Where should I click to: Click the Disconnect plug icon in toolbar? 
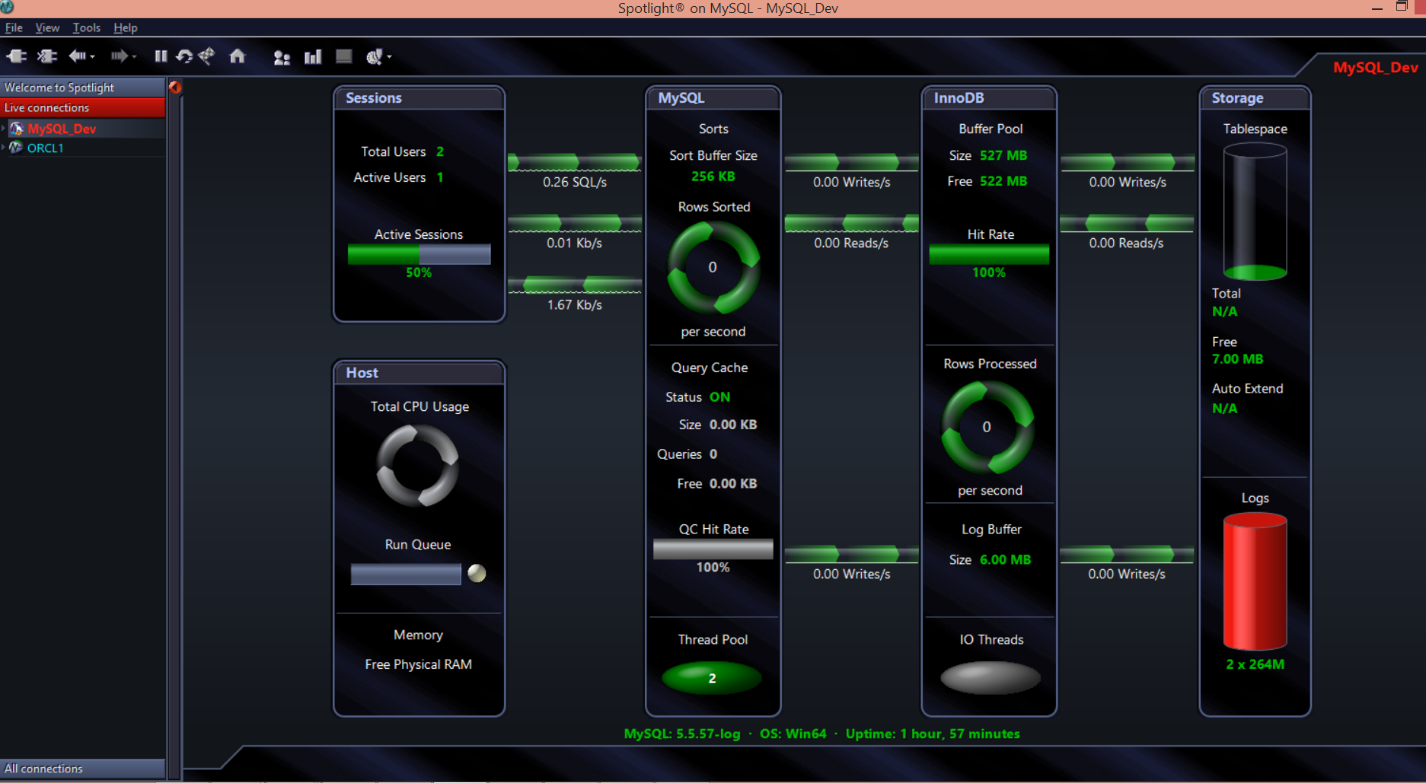pos(46,57)
